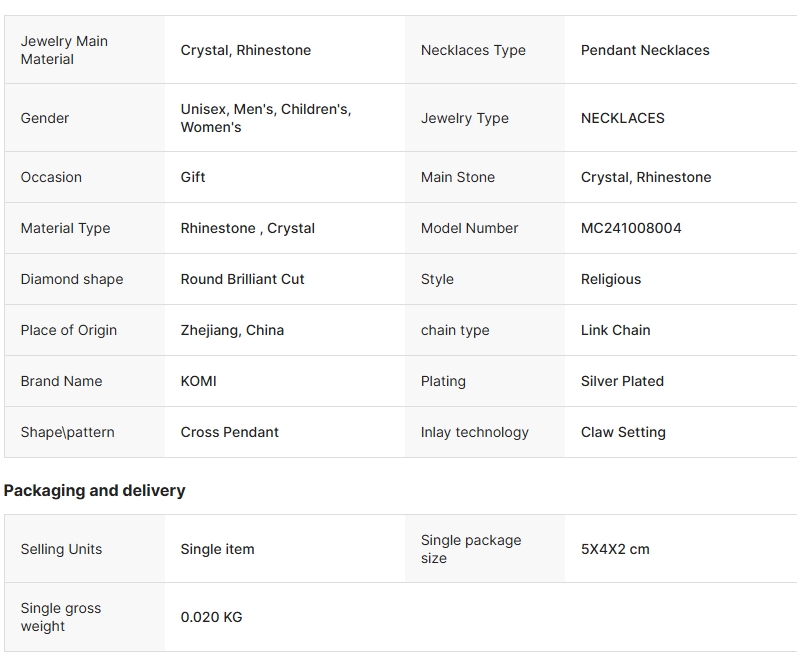Screen dimensions: 797x672
Task: Select the 'Silver Plated' plating value
Action: pyautogui.click(x=622, y=381)
